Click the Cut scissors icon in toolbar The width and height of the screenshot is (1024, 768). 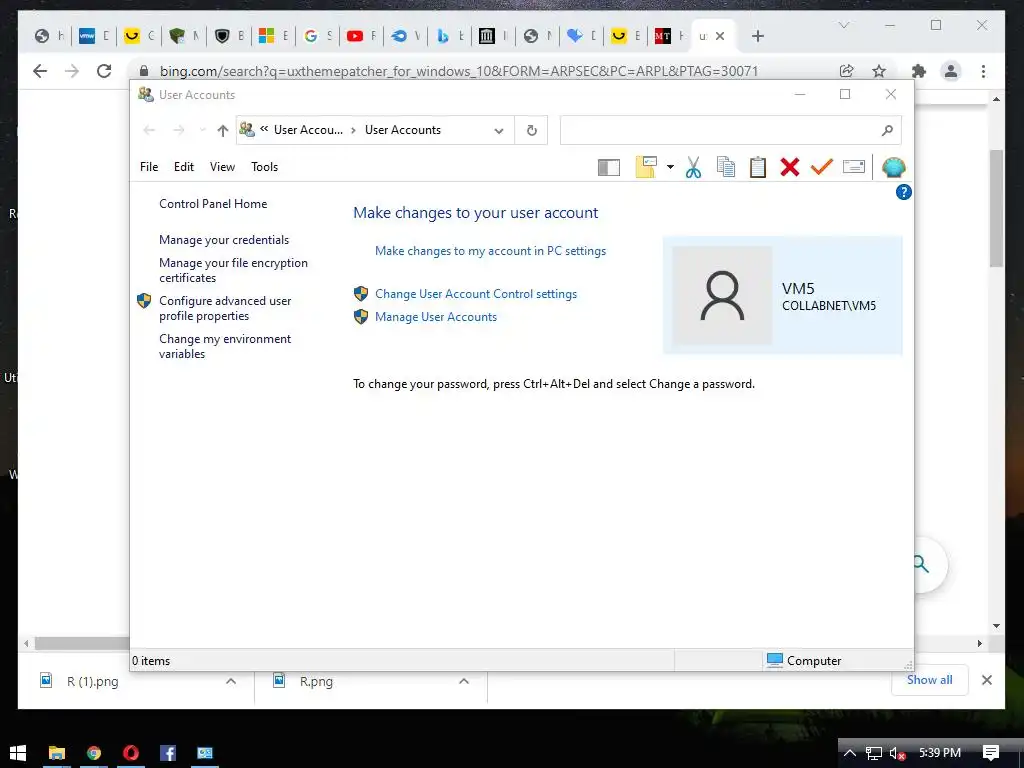click(693, 167)
